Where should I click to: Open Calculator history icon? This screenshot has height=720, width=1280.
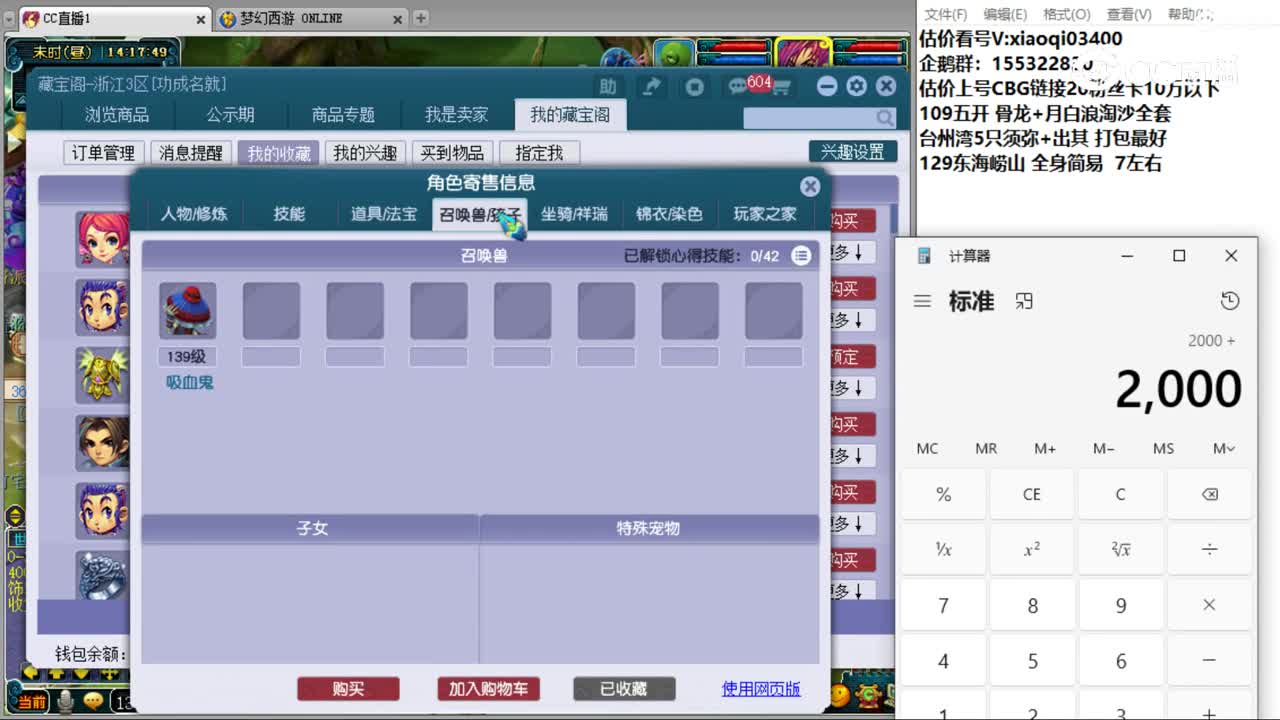(1230, 301)
